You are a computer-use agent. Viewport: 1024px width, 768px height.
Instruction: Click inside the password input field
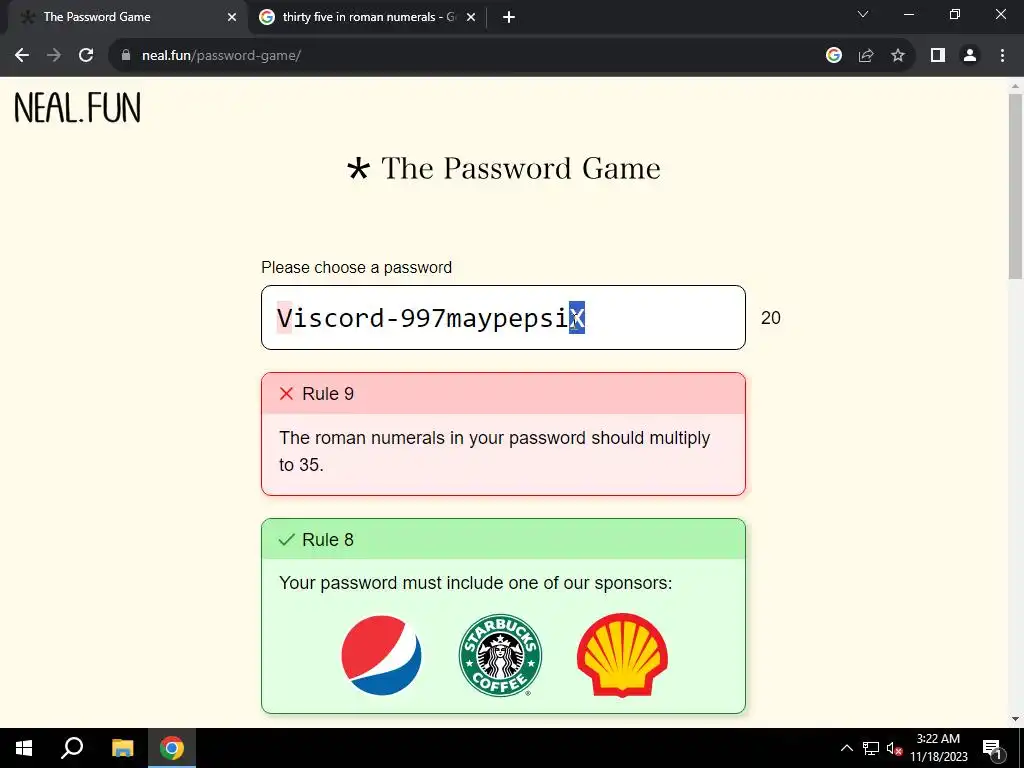[x=503, y=317]
